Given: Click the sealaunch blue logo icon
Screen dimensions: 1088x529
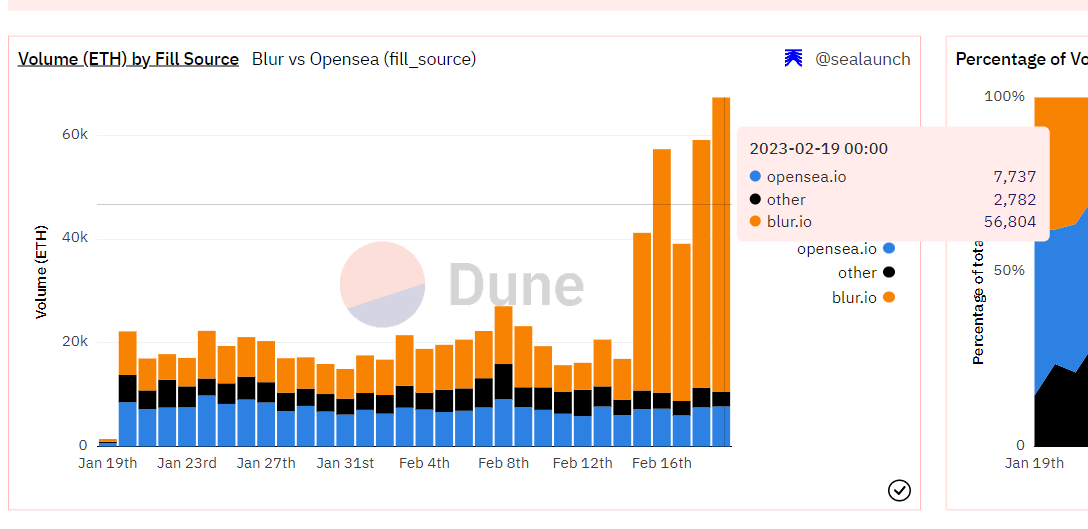Looking at the screenshot, I should 793,59.
